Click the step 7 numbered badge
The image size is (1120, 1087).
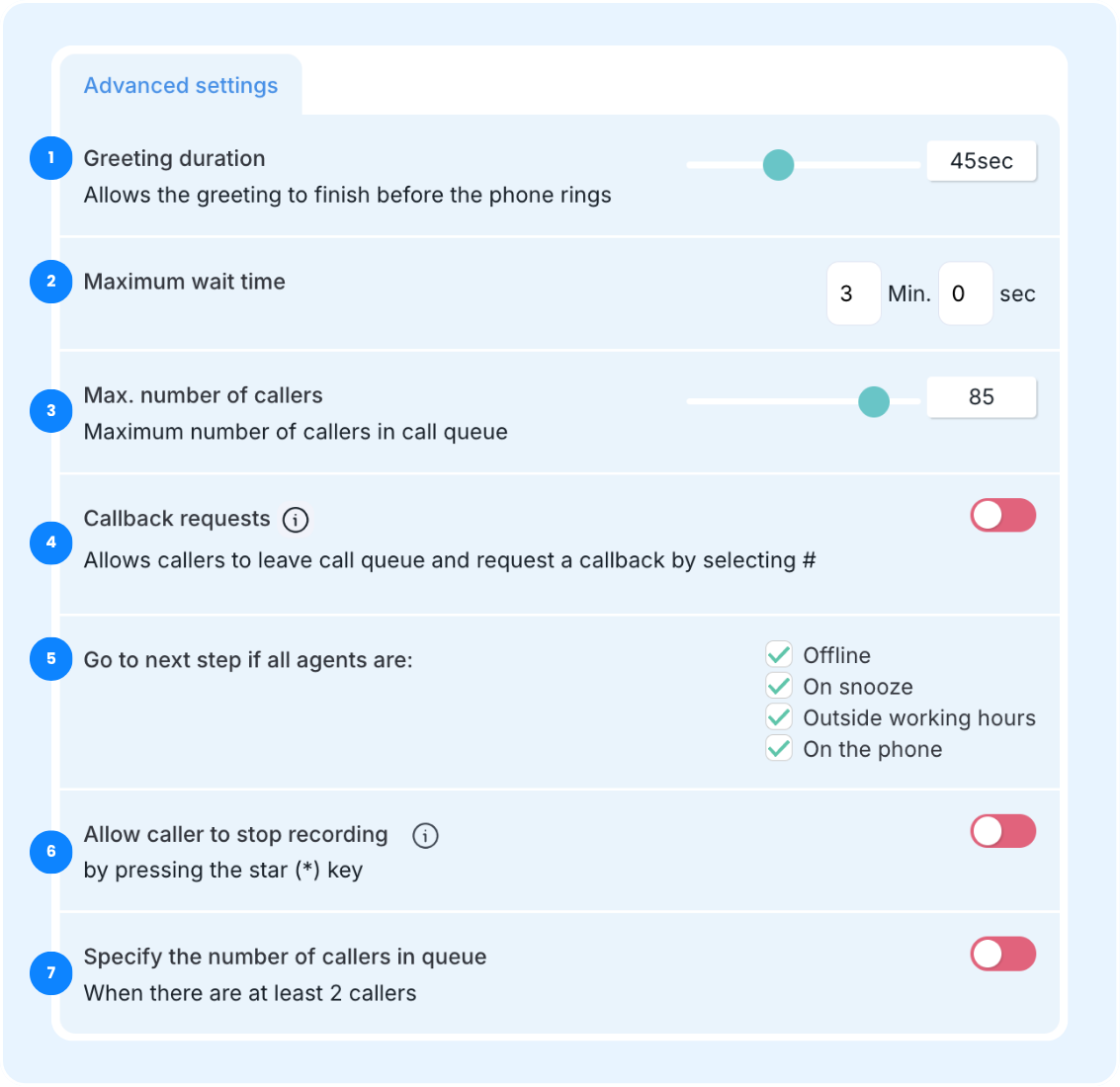click(x=50, y=972)
